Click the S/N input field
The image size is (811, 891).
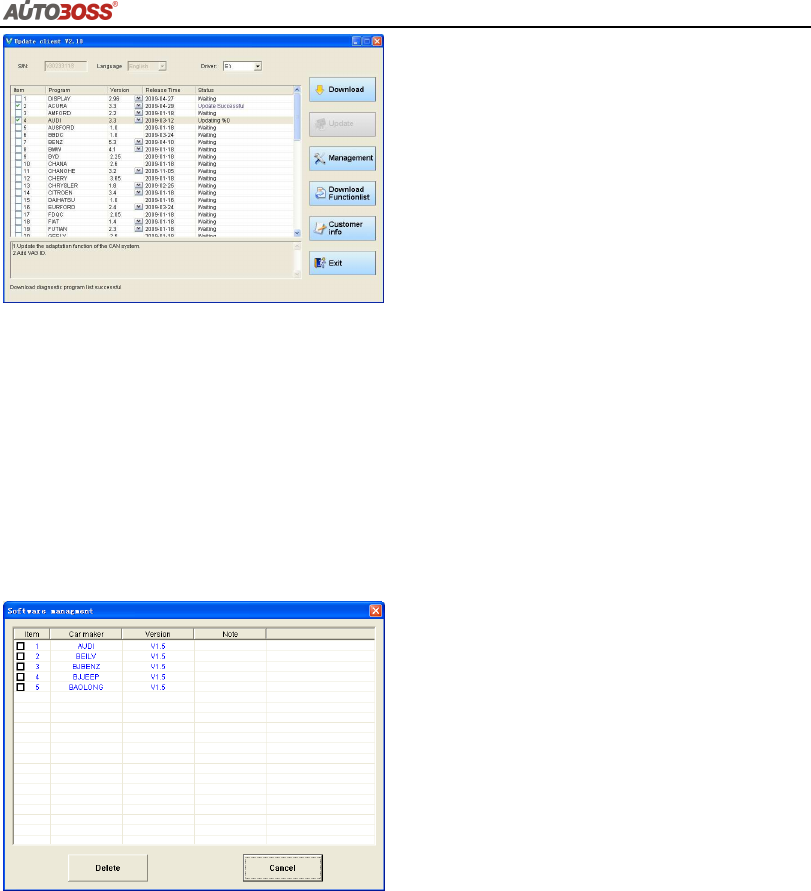tap(66, 66)
